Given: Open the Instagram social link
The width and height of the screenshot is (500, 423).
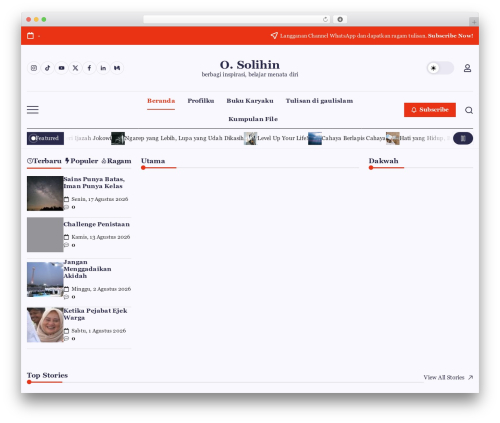Looking at the screenshot, I should click(34, 68).
